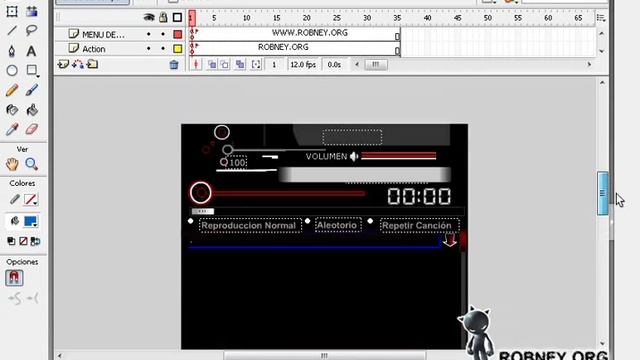This screenshot has width=640, height=360.
Task: Select the Hand tool
Action: (12, 164)
